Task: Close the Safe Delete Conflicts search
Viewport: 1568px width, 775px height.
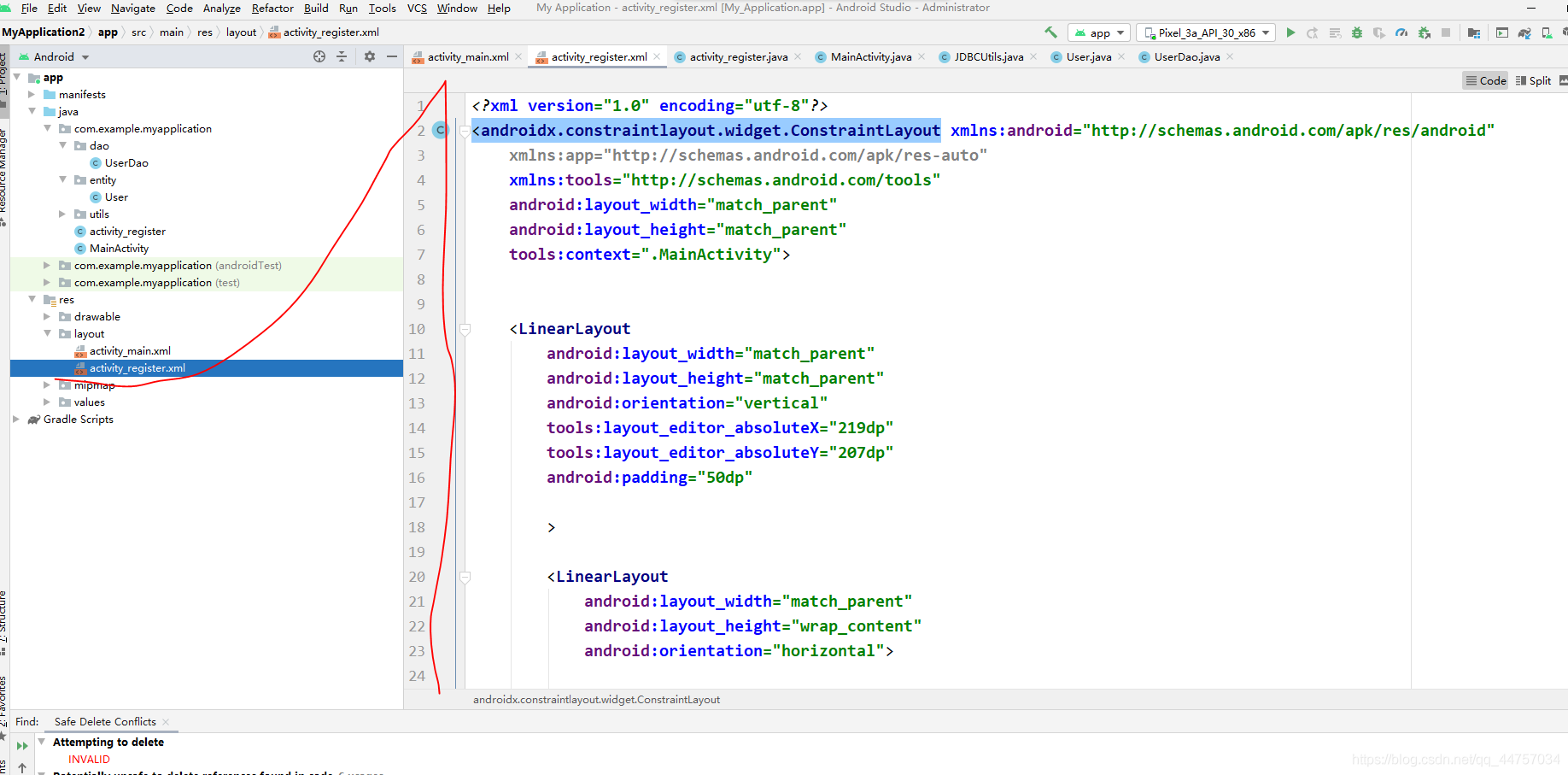Action: (x=165, y=721)
